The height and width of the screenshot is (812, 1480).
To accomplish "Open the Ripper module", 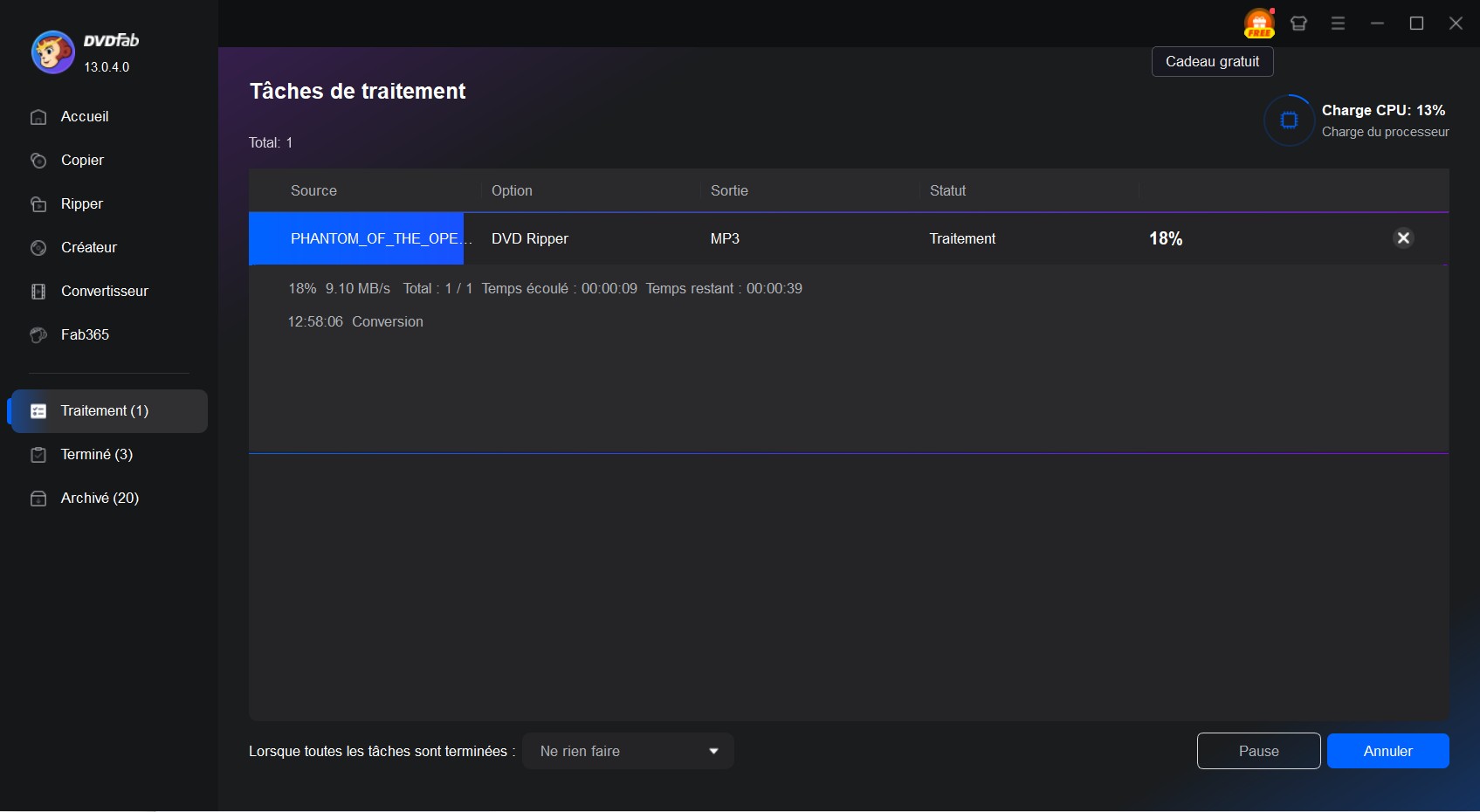I will [81, 204].
